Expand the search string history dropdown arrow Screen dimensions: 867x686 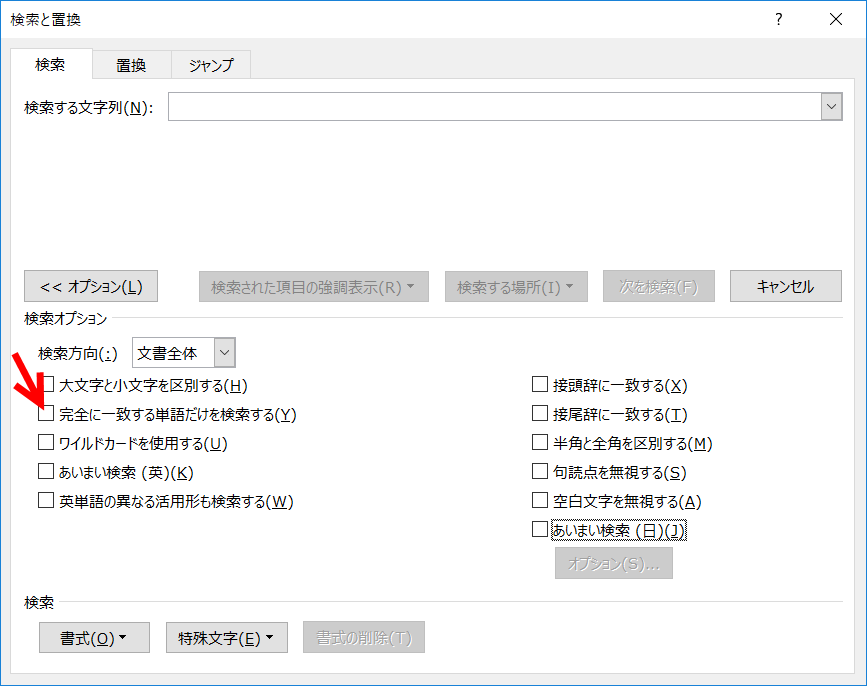click(x=831, y=107)
